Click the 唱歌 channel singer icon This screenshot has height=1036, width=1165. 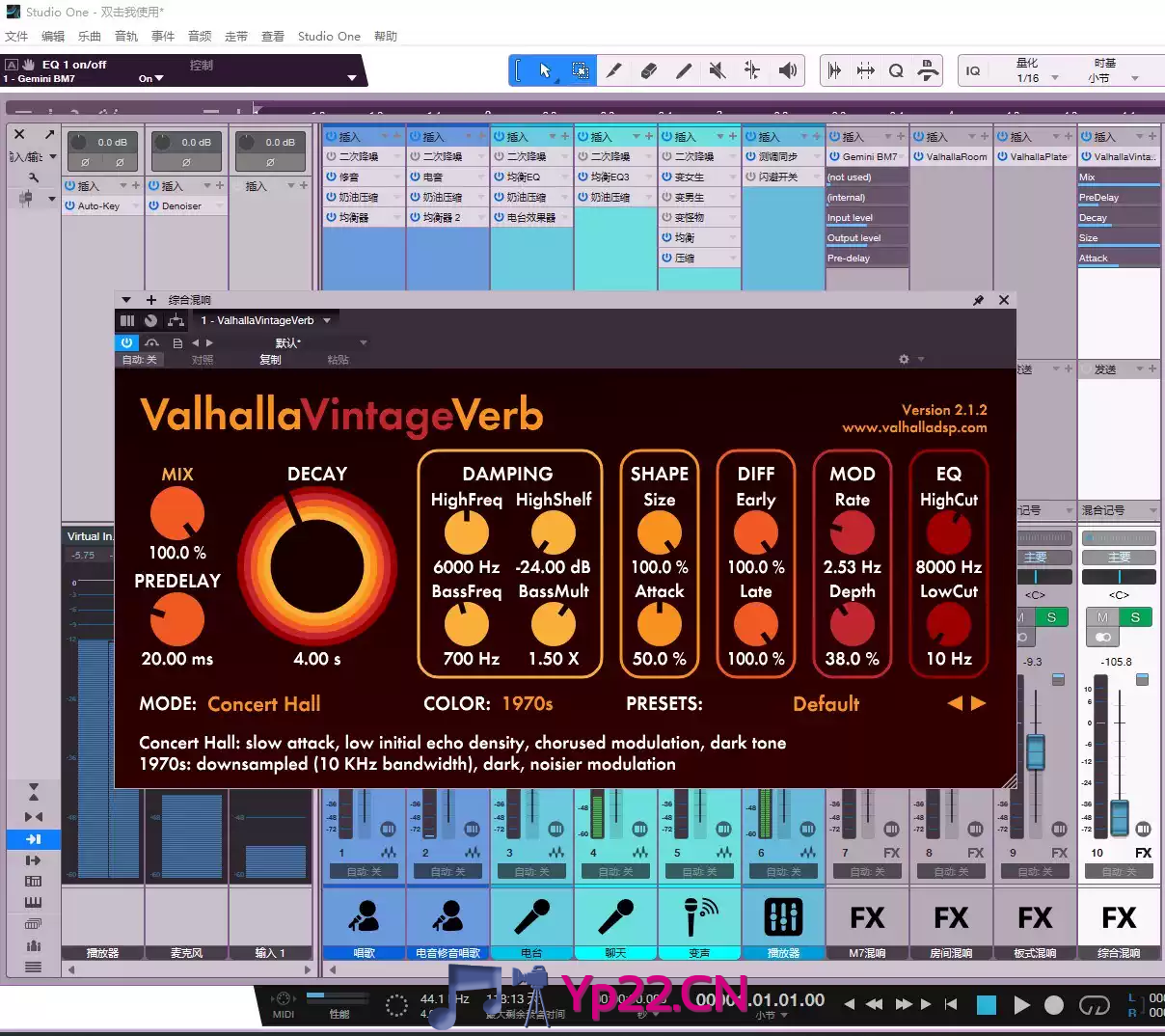click(x=364, y=916)
